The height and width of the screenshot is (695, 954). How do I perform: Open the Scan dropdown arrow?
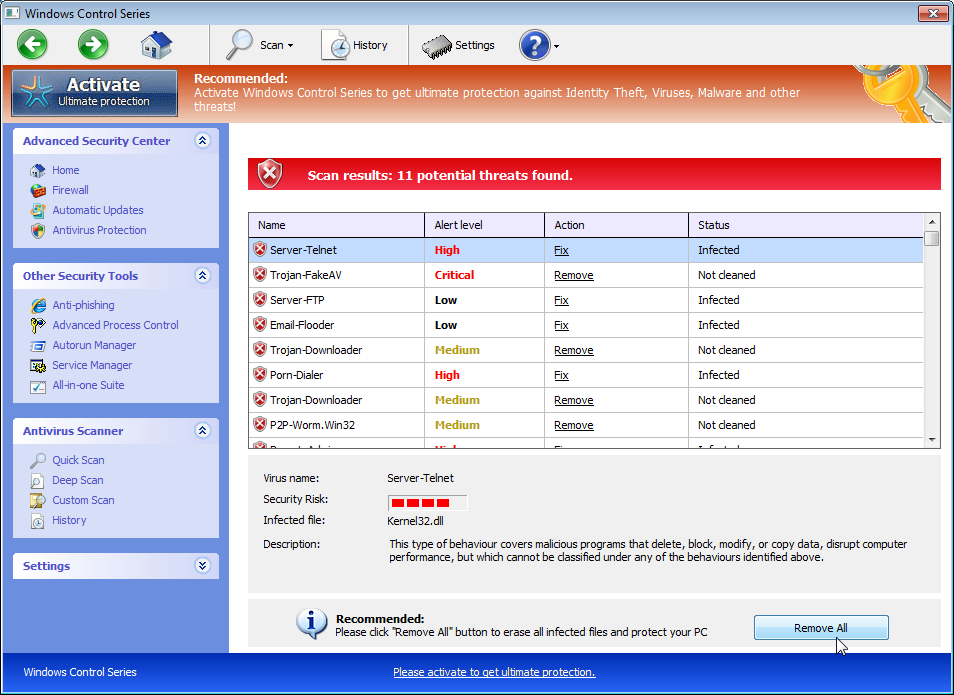click(290, 46)
